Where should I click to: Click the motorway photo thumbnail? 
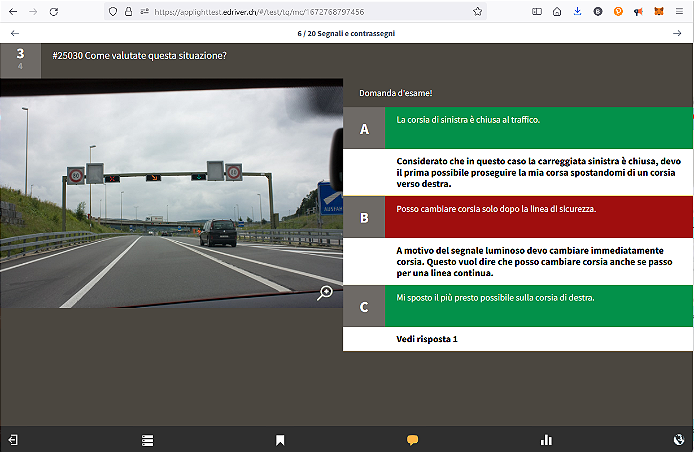pyautogui.click(x=171, y=193)
